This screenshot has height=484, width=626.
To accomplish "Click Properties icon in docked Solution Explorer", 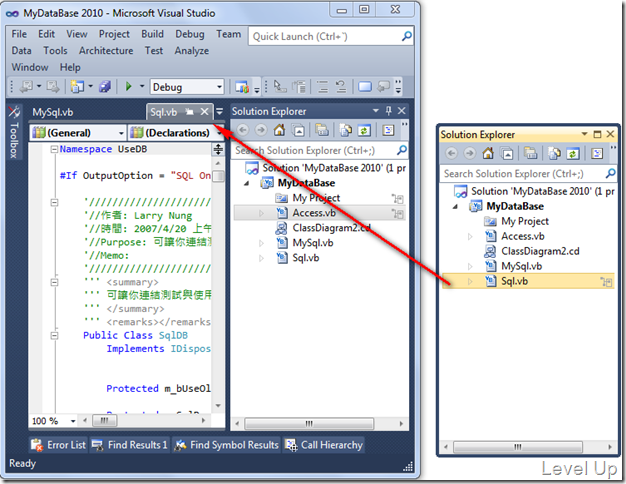I will pyautogui.click(x=388, y=130).
